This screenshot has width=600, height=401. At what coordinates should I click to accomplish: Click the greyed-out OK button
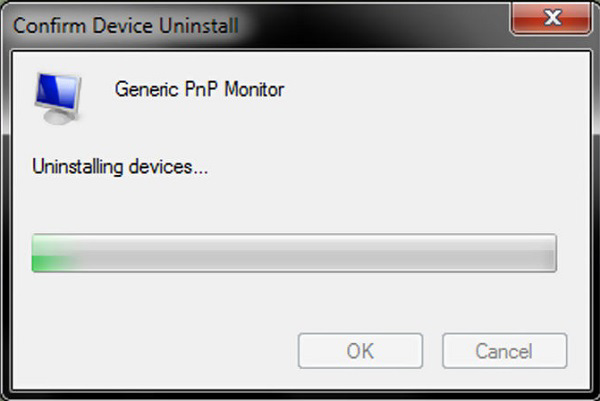(360, 350)
